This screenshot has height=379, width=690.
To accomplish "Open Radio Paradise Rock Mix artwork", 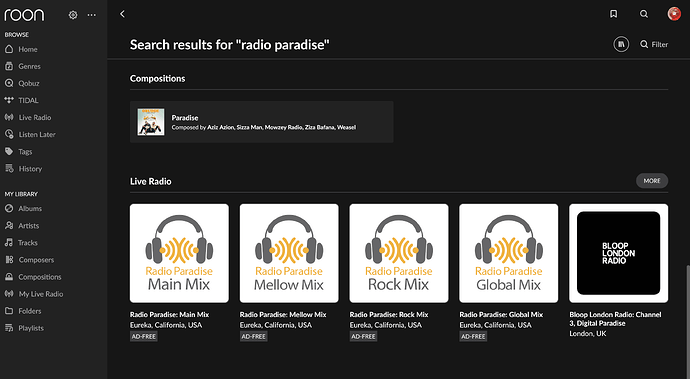I will click(399, 253).
